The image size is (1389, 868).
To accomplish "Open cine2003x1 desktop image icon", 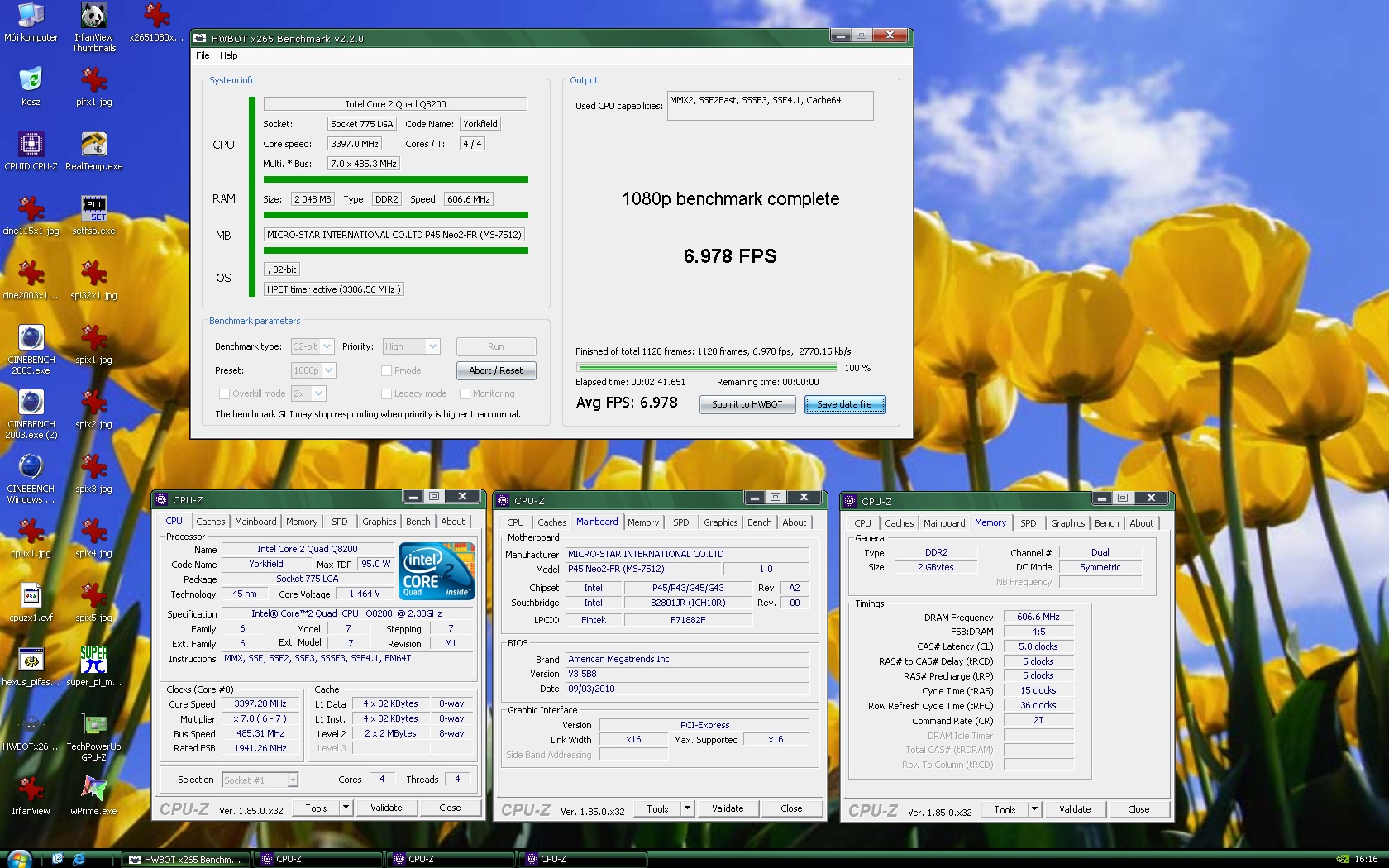I will click(x=31, y=280).
